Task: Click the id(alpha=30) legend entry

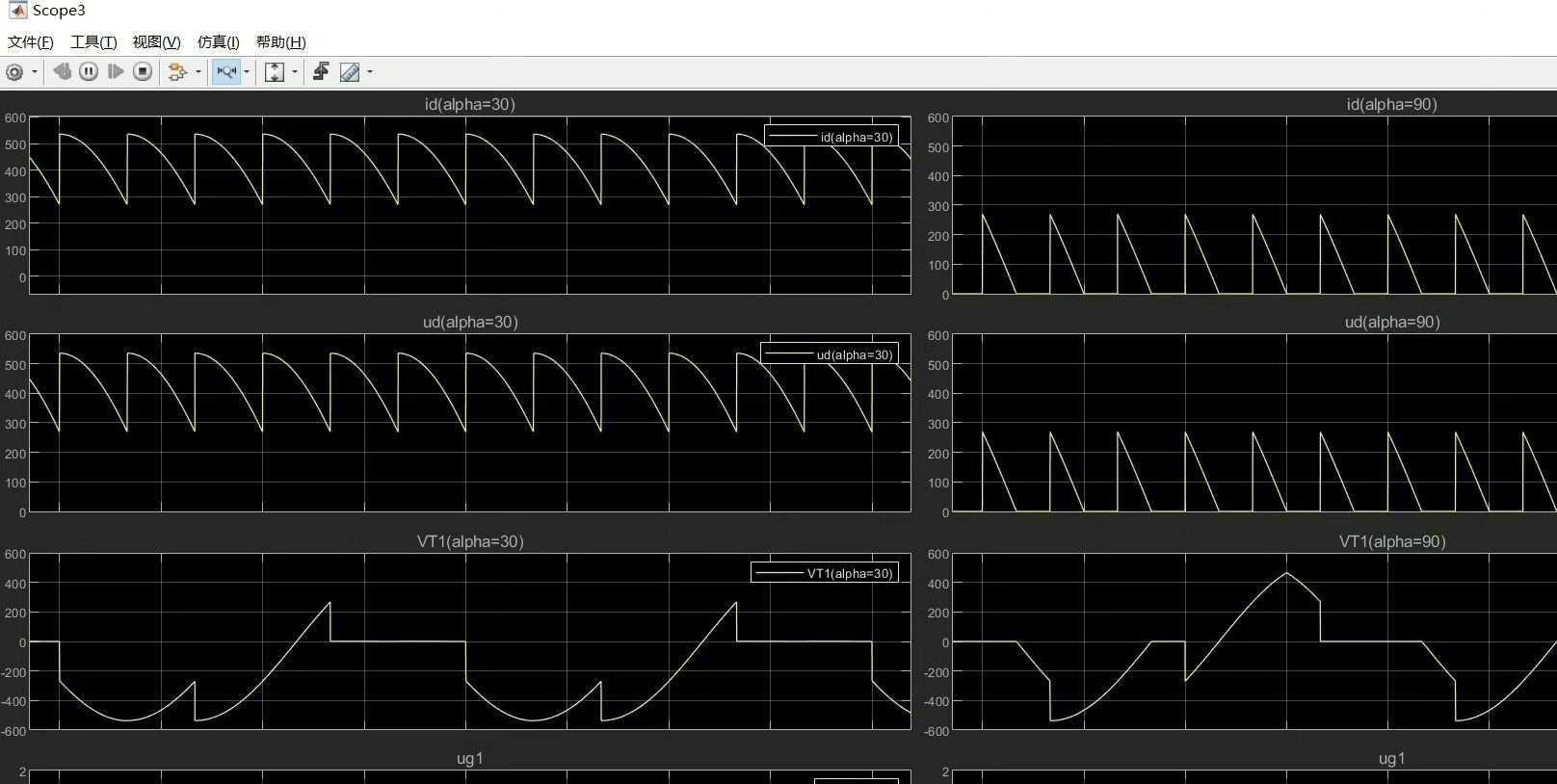Action: (x=832, y=137)
